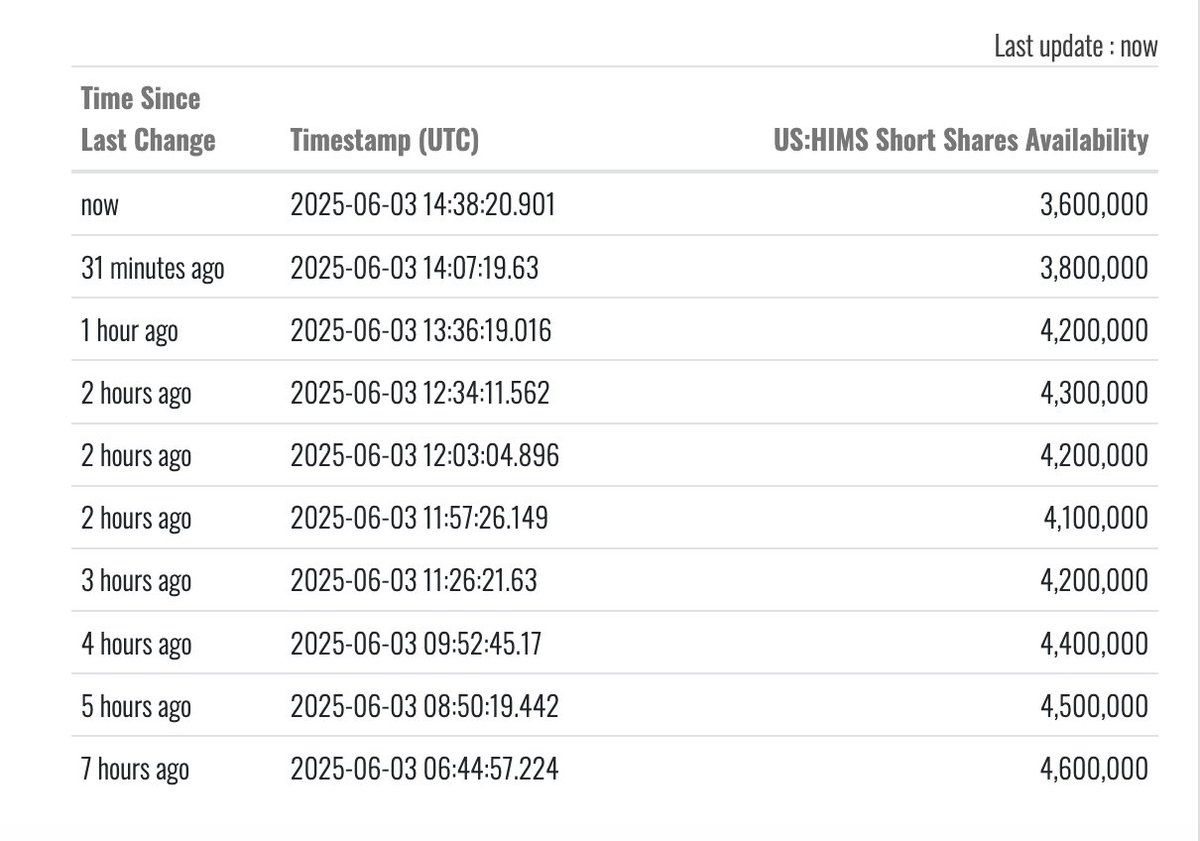1200x841 pixels.
Task: Click the 'US:HIMS Short Shares Availability' header
Action: 960,140
